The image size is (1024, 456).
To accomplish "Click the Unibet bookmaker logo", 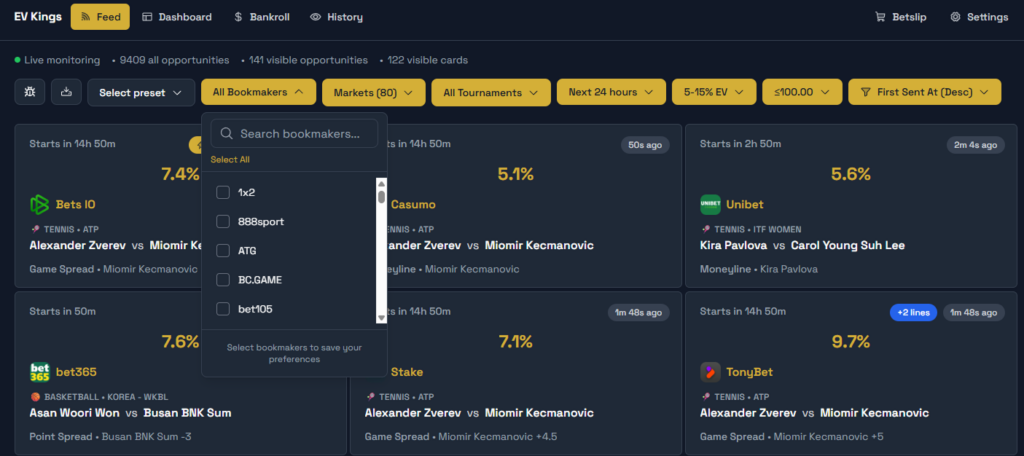I will [710, 205].
